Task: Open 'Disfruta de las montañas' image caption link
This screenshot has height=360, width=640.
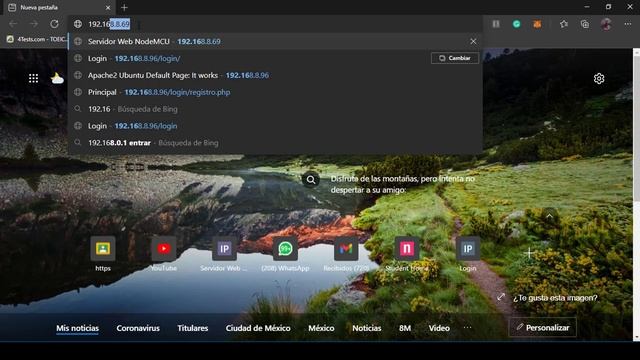Action: pyautogui.click(x=402, y=184)
